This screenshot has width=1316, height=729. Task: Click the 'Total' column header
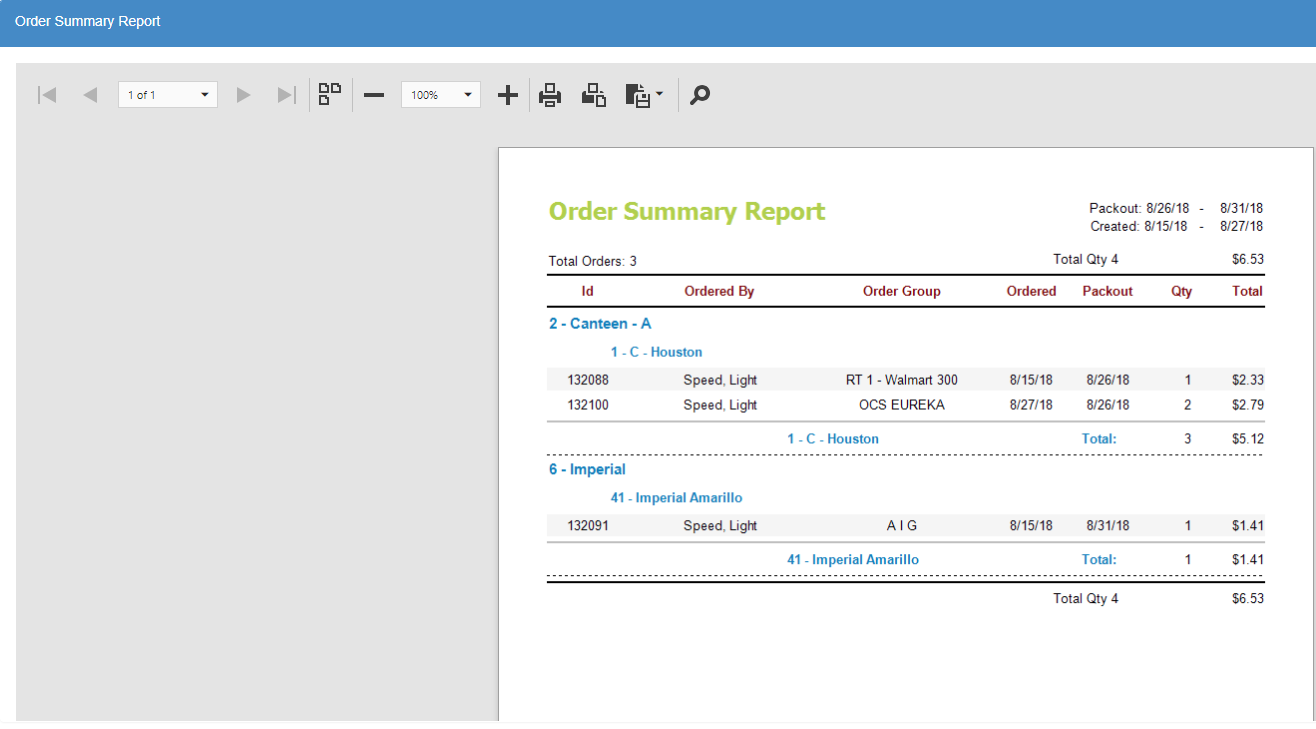1247,291
